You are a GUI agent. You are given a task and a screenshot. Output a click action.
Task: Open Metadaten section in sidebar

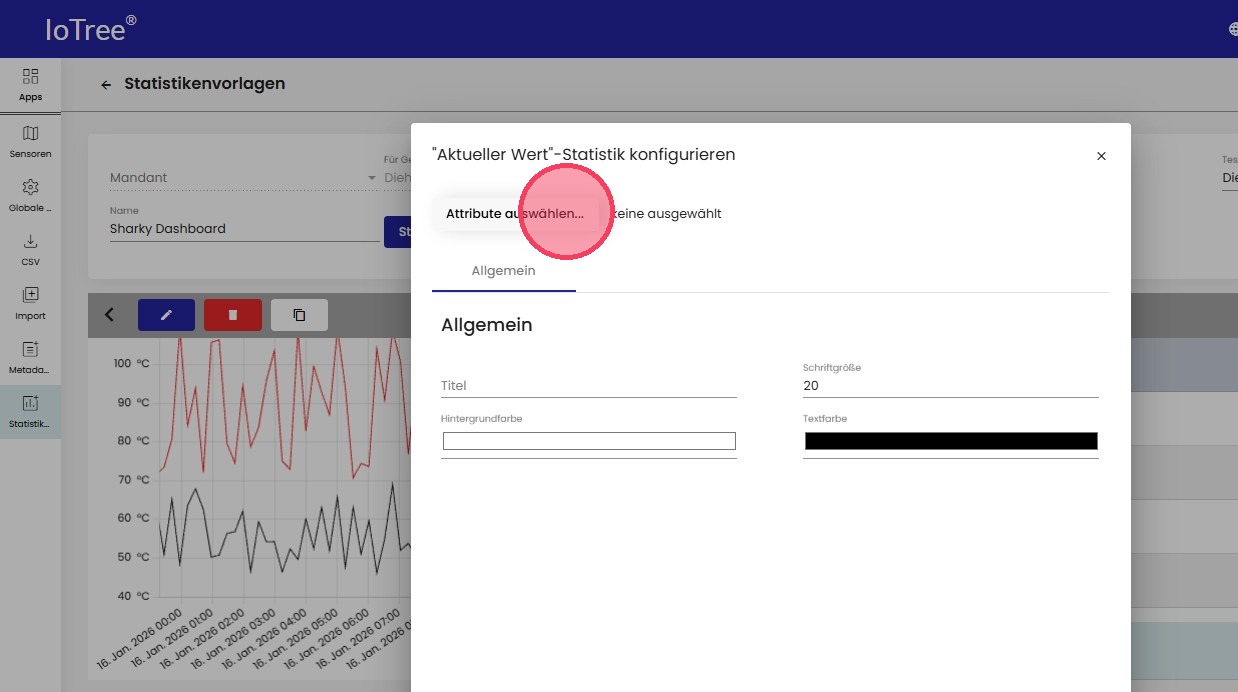click(30, 357)
